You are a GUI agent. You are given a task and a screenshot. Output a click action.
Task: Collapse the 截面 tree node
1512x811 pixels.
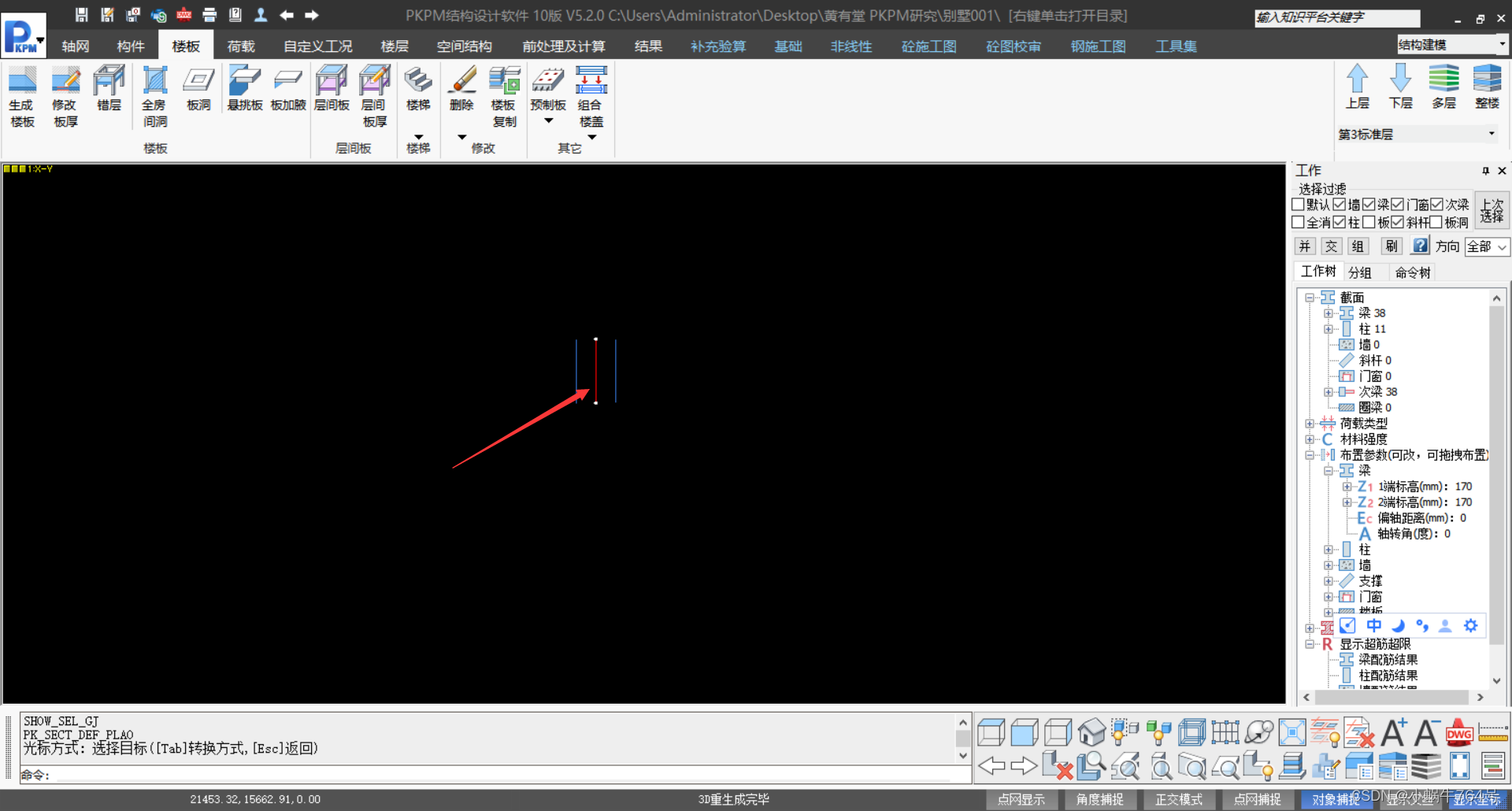coord(1310,298)
